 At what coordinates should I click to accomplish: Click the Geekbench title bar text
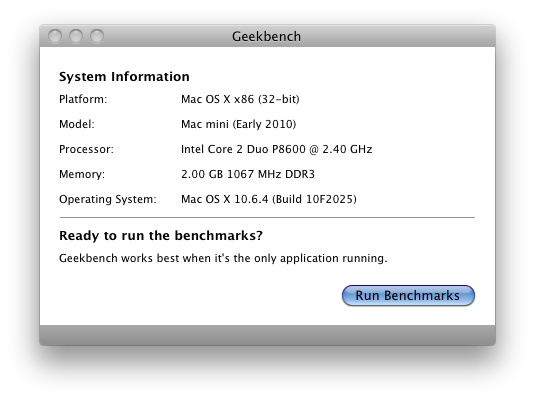coord(266,37)
